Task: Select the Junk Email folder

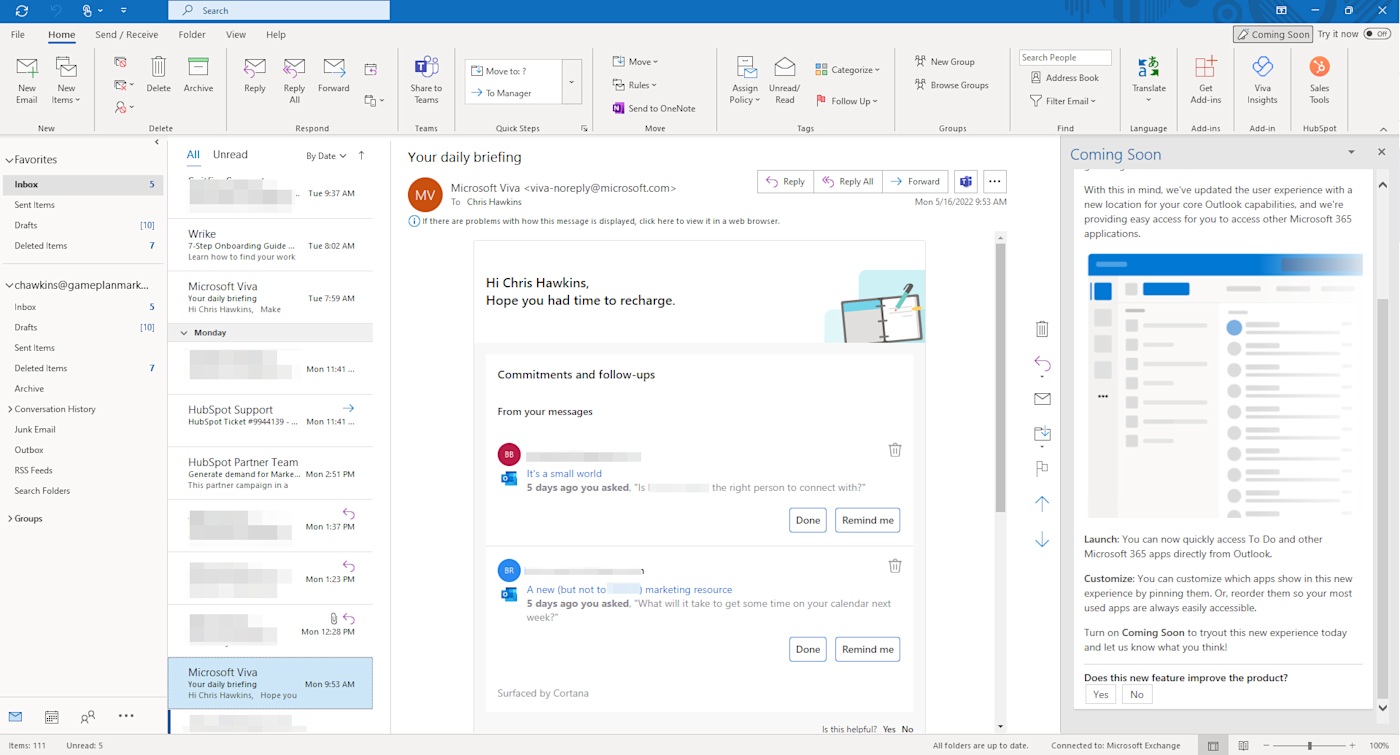Action: pos(35,430)
